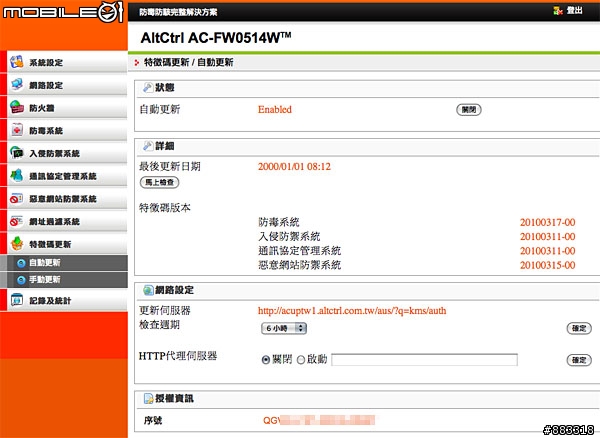Click the logout icon at top right

[x=558, y=11]
